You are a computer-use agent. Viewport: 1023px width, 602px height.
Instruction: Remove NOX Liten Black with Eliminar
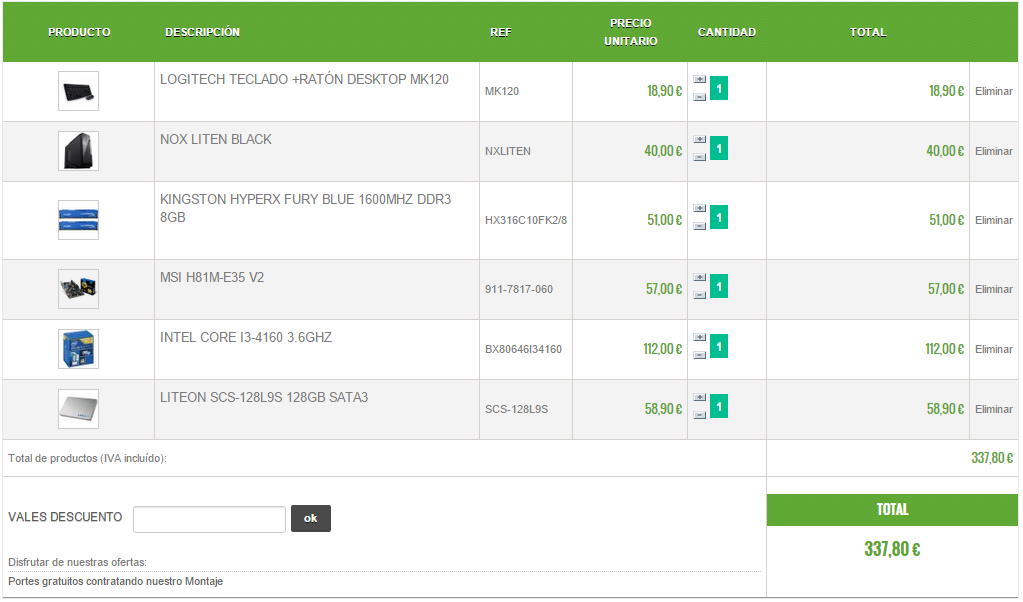[x=994, y=151]
